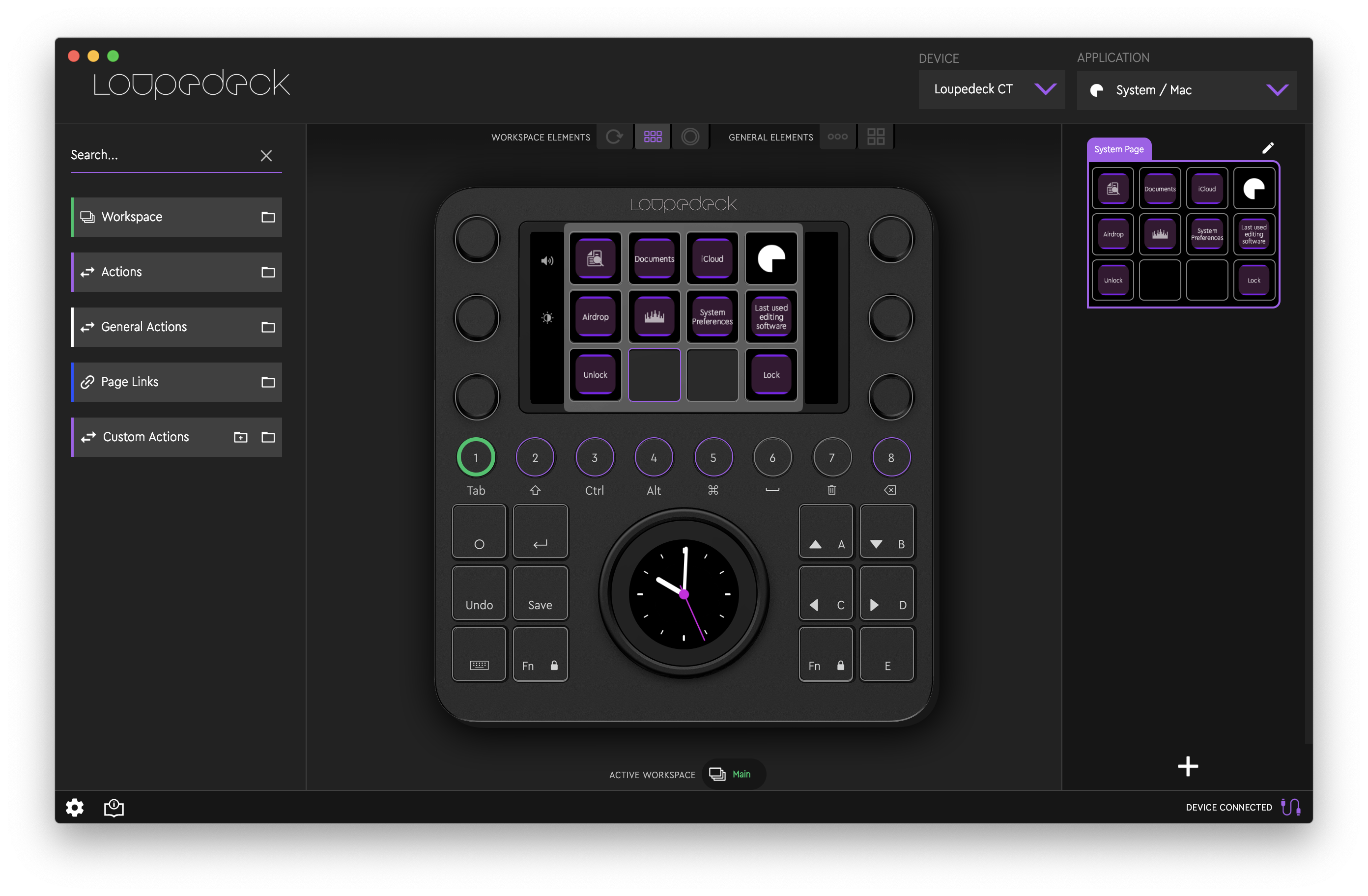Toggle the left Fn lock key
1368x896 pixels.
pyautogui.click(x=540, y=655)
